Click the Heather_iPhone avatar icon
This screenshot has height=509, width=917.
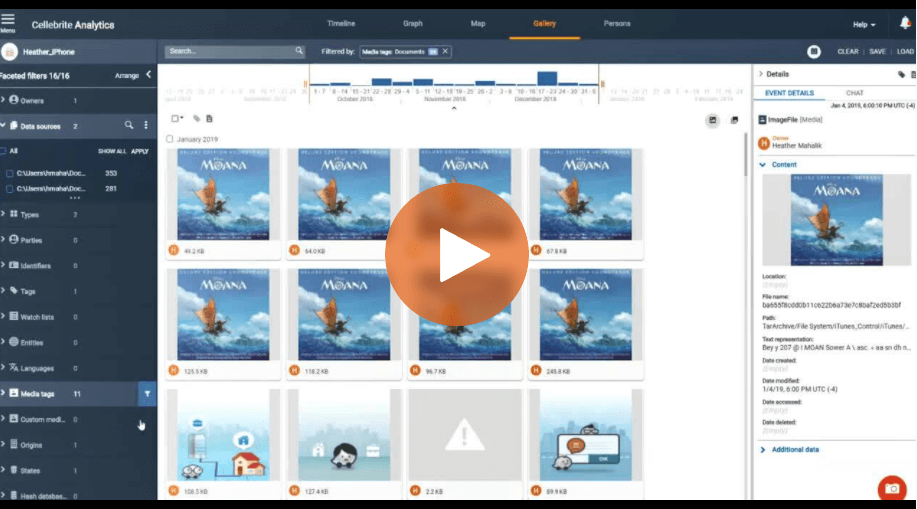pyautogui.click(x=9, y=52)
